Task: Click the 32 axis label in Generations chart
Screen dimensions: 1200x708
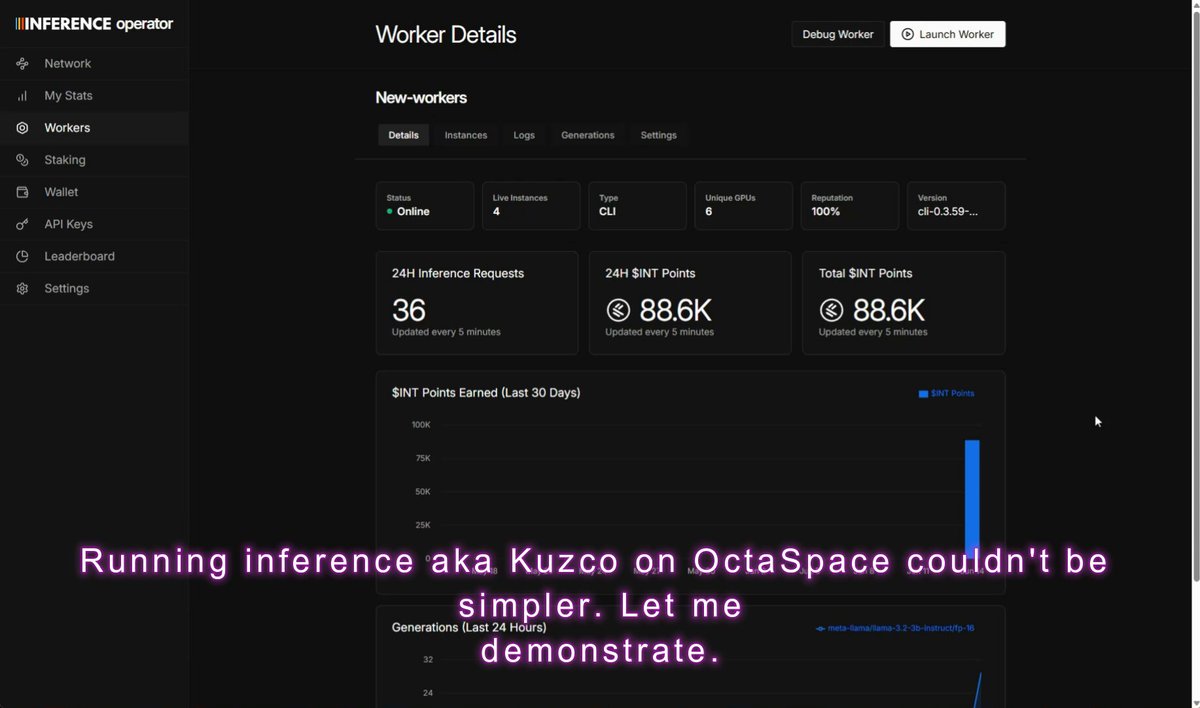Action: (428, 660)
